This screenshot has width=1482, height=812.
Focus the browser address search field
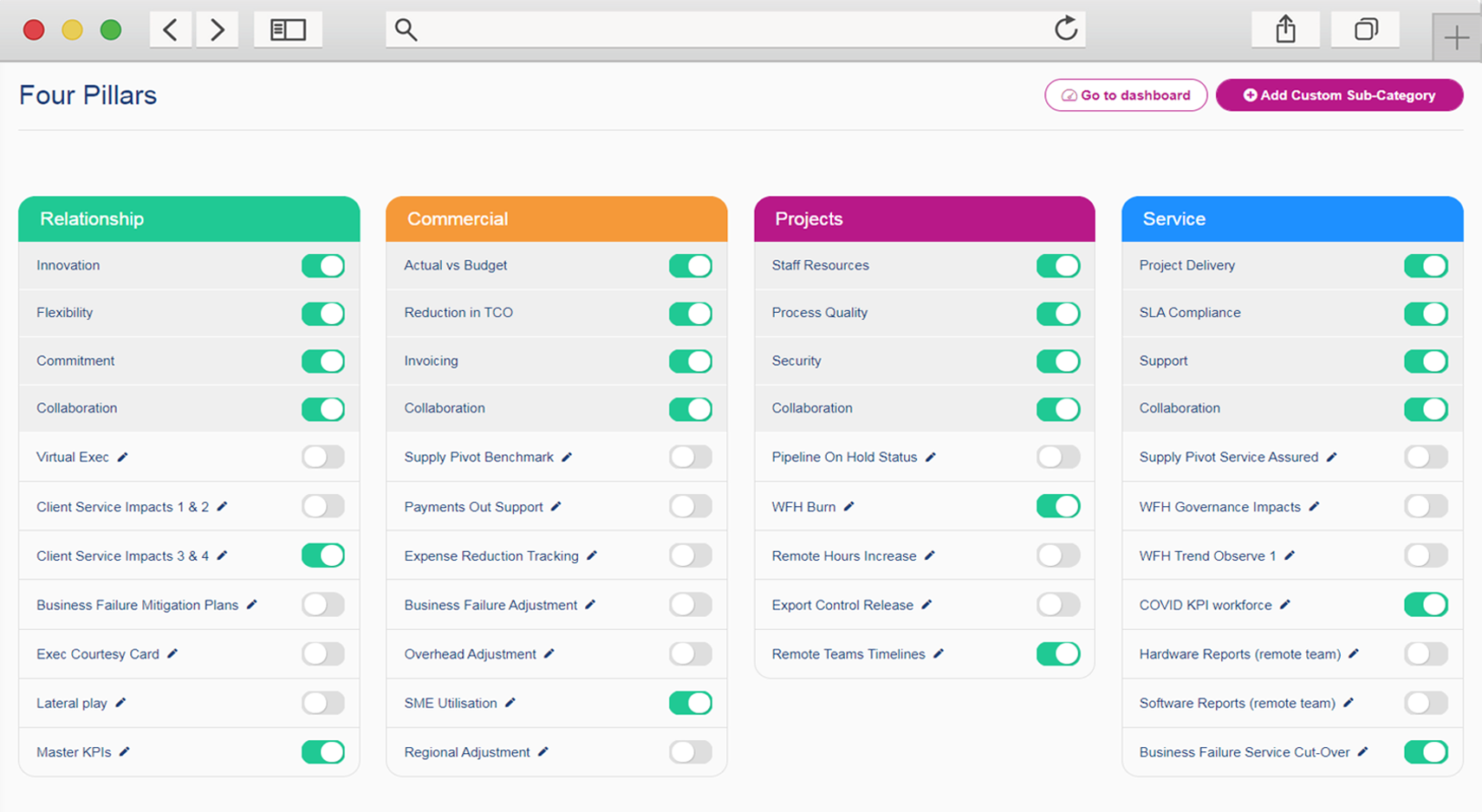tap(736, 29)
